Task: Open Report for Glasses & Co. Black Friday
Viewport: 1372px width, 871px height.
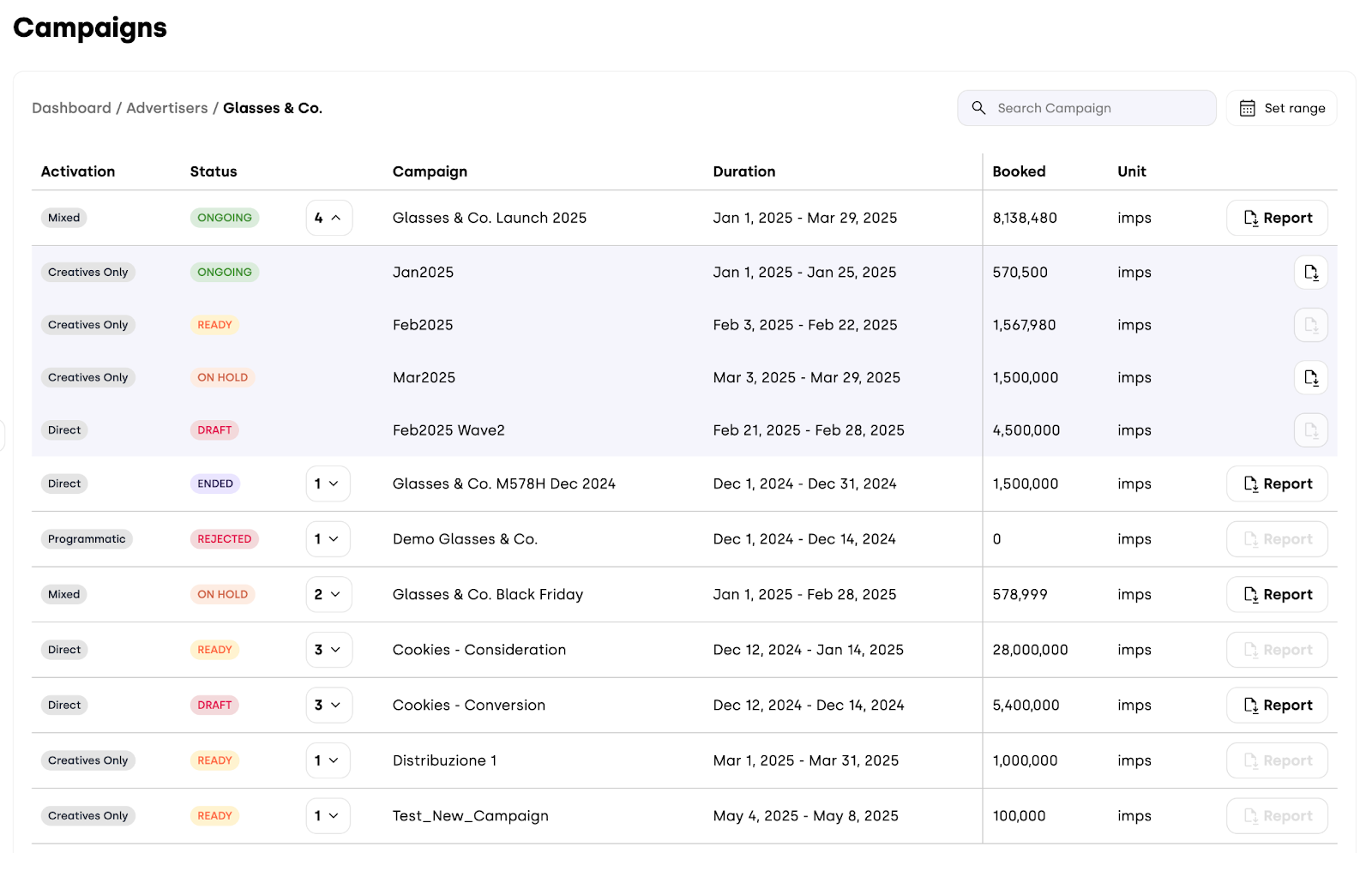Action: coord(1277,594)
